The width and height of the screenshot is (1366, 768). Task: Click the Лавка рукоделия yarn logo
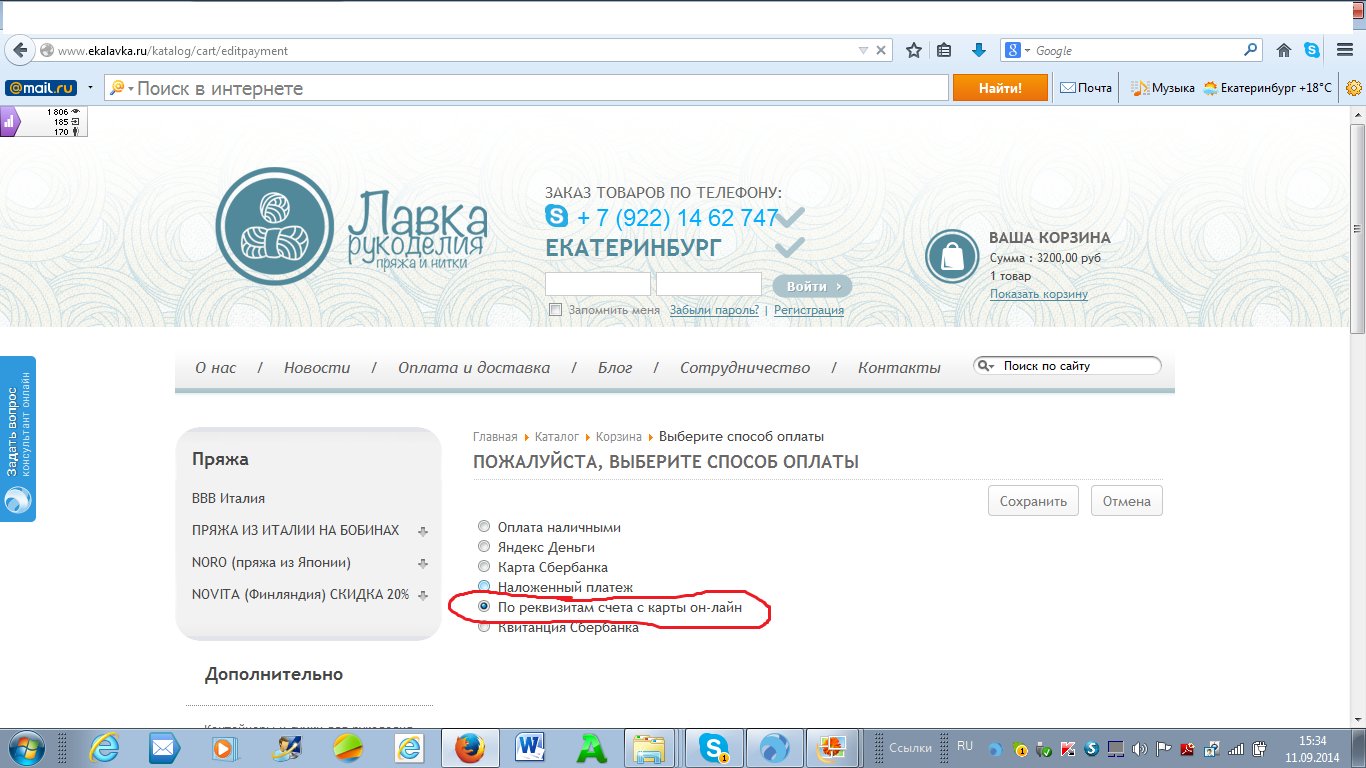point(276,224)
